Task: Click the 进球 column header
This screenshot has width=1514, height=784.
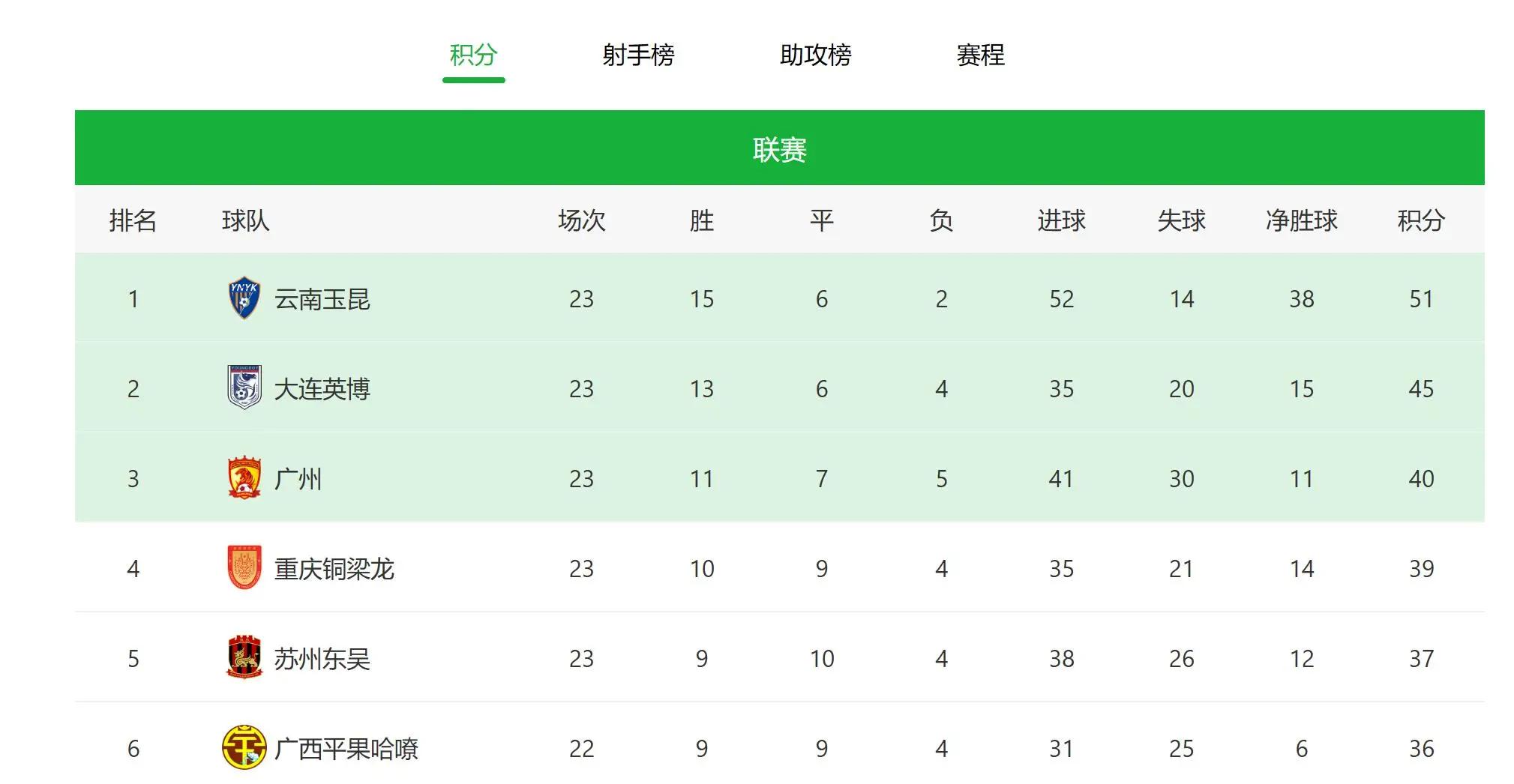Action: pyautogui.click(x=1061, y=220)
